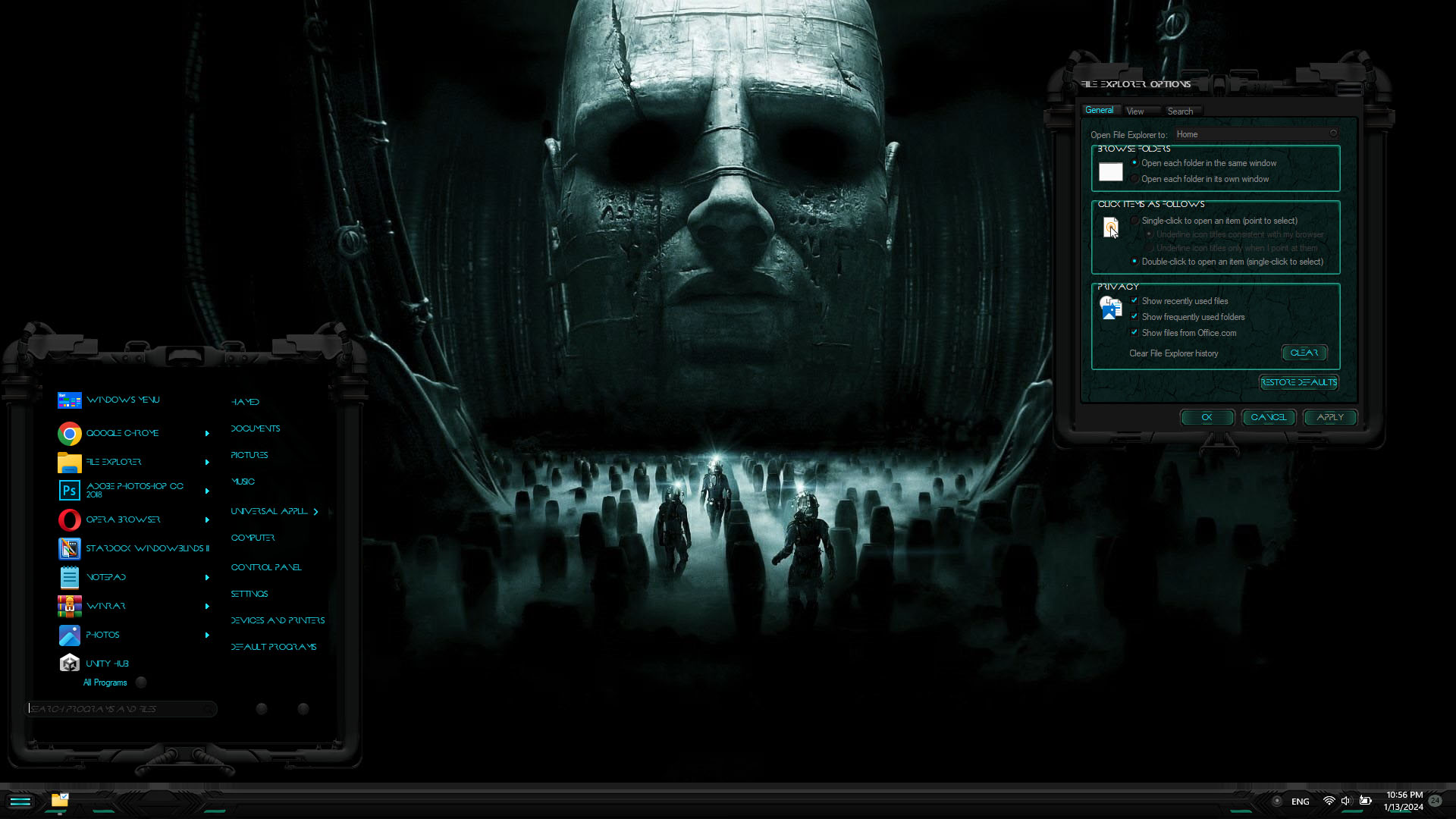Open the Control Panel menu entry
This screenshot has height=819, width=1456.
266,567
